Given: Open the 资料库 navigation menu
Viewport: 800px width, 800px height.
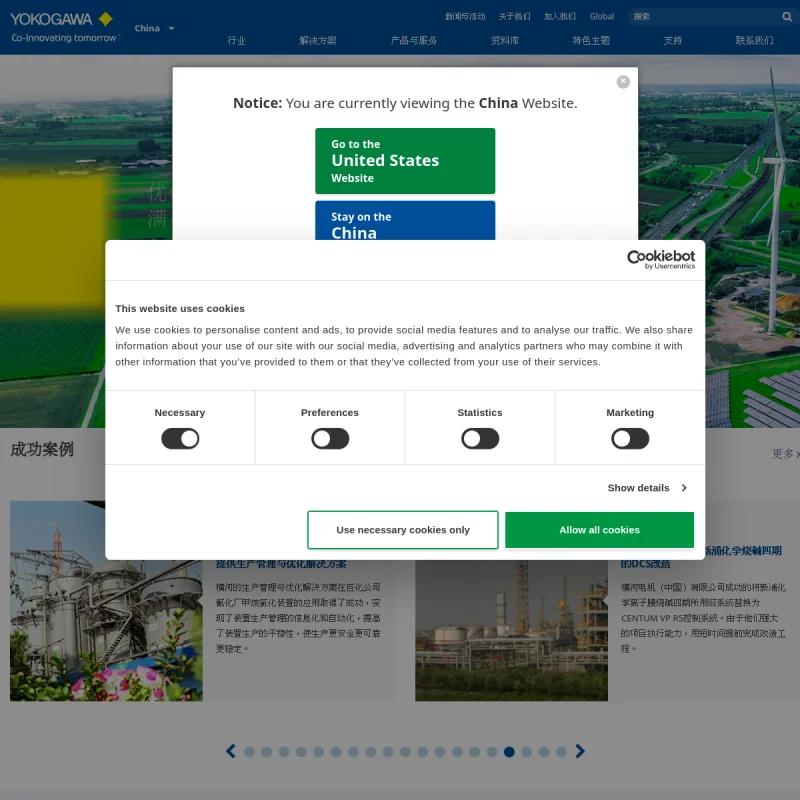Looking at the screenshot, I should (505, 41).
